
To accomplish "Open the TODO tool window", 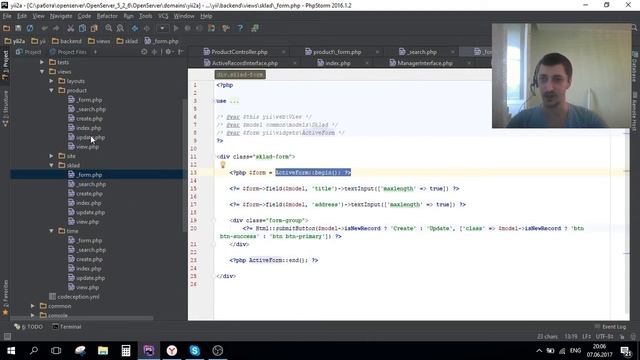I will [x=29, y=327].
